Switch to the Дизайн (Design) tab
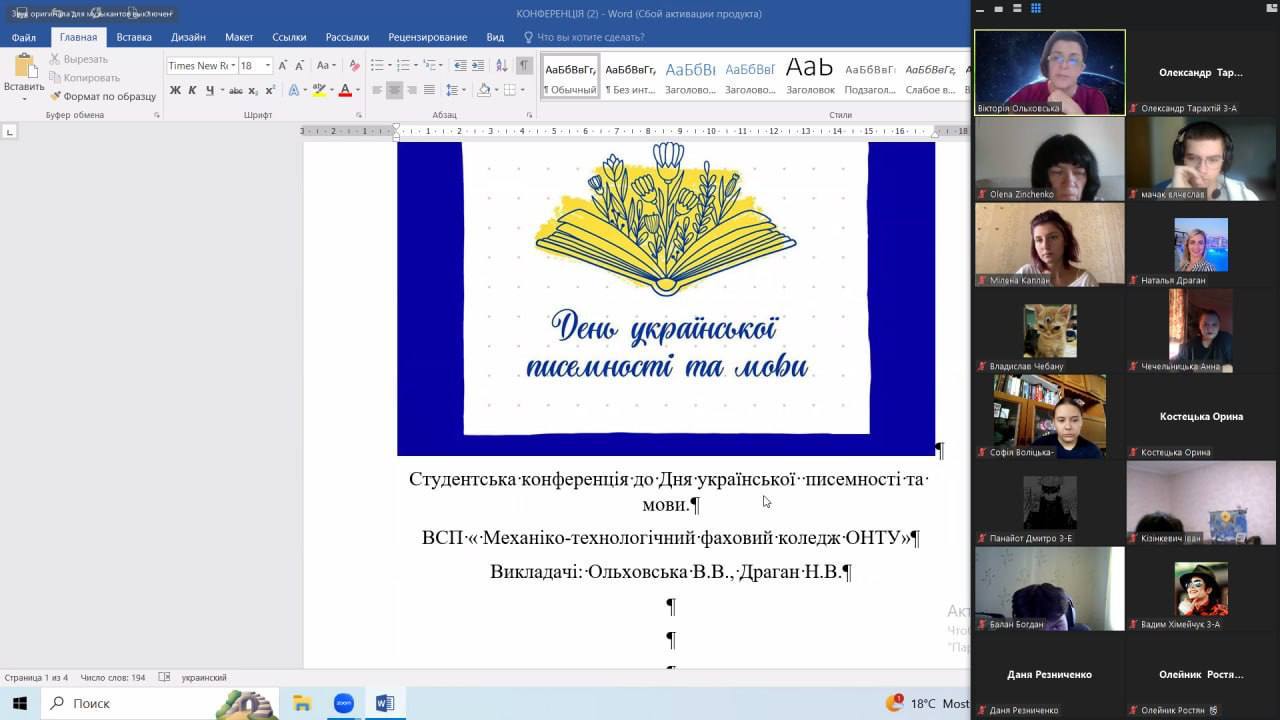The image size is (1280, 720). (188, 37)
